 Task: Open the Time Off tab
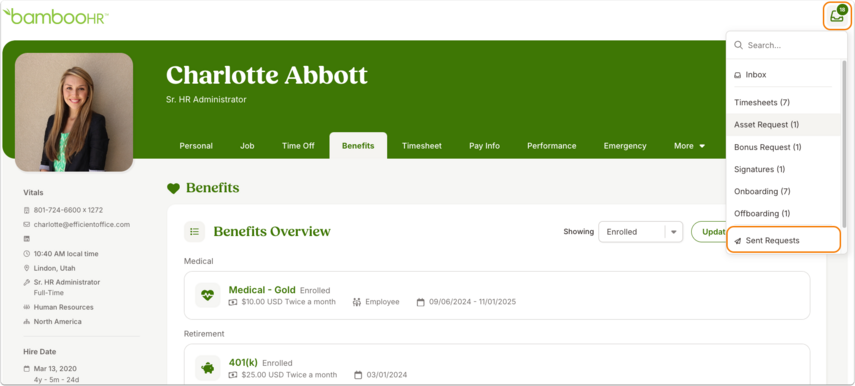pos(298,146)
